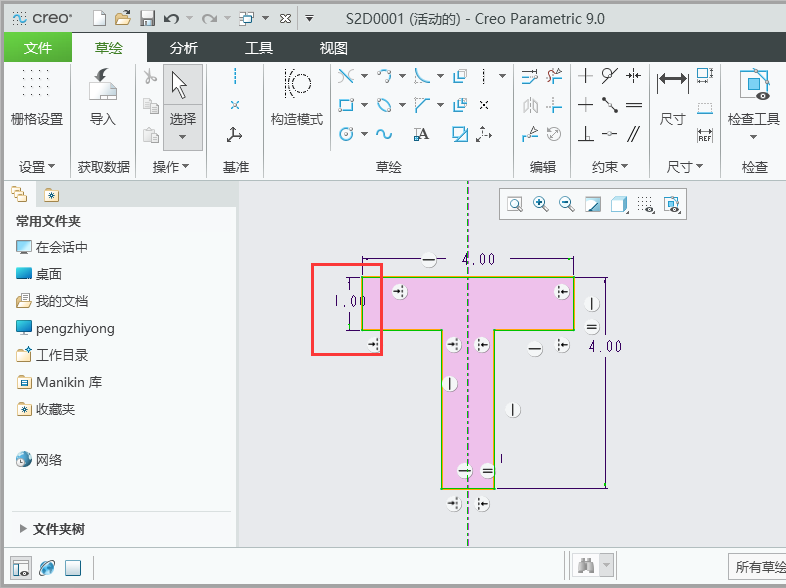Switch to the 分析 tab

pos(183,48)
